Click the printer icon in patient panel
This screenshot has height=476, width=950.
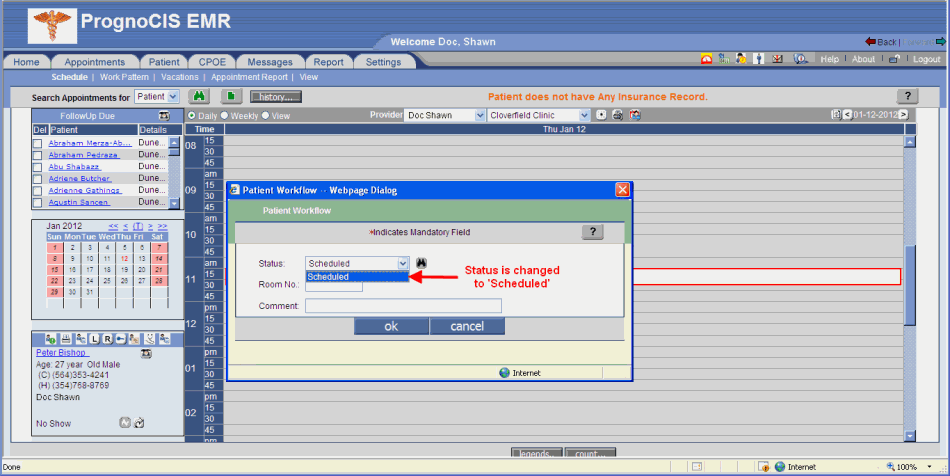66,339
